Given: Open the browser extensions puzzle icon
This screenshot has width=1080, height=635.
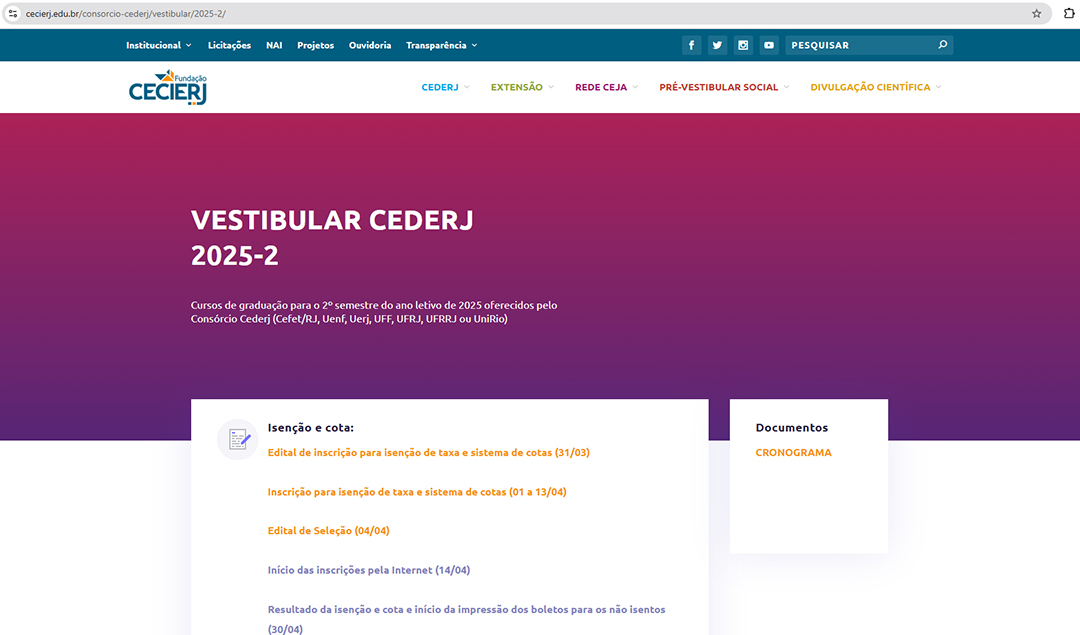Looking at the screenshot, I should pyautogui.click(x=1067, y=13).
